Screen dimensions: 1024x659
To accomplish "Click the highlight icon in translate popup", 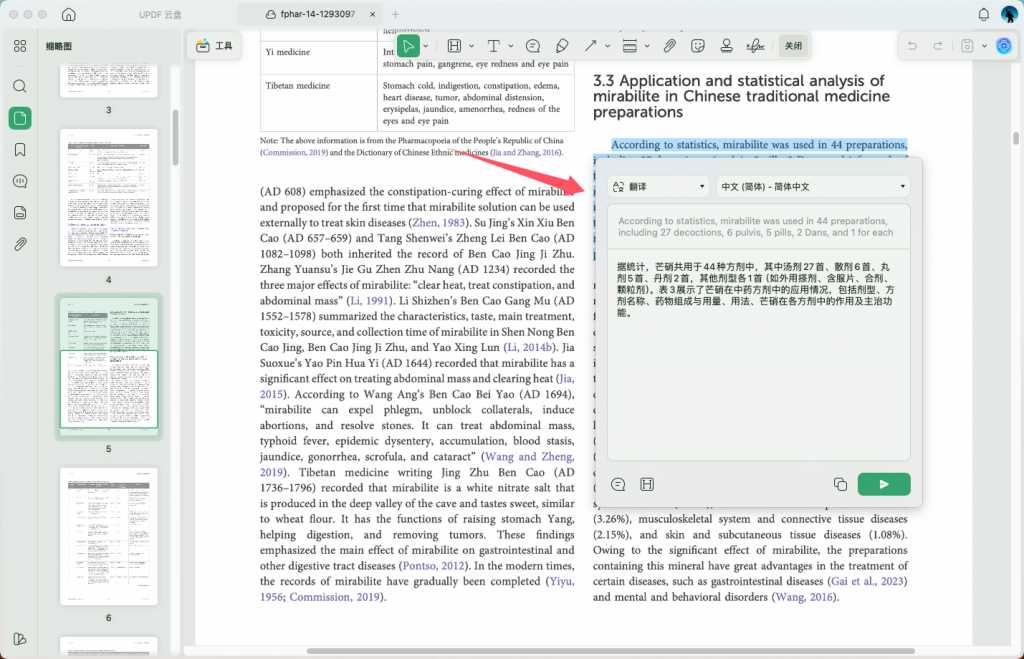I will tap(647, 484).
